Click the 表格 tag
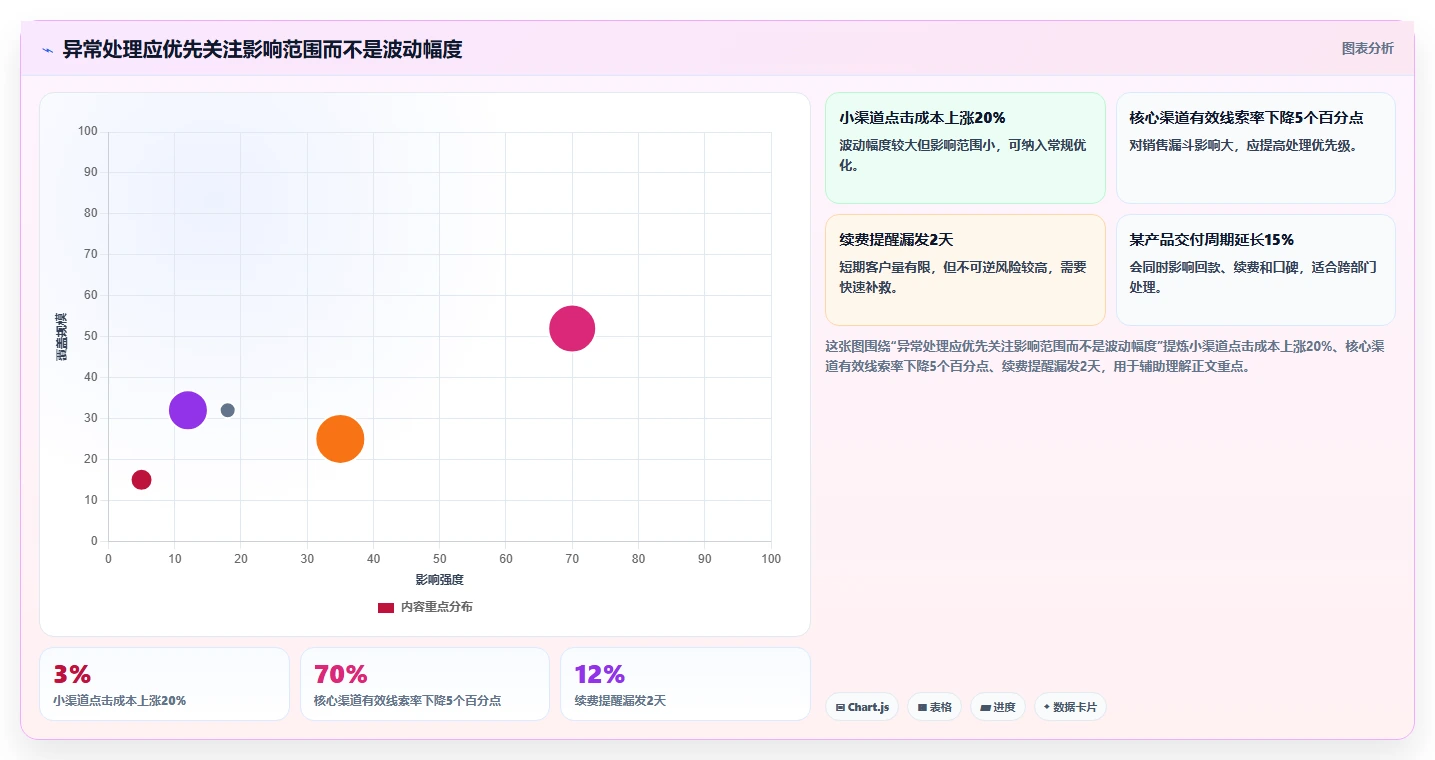The image size is (1435, 760). click(x=934, y=707)
